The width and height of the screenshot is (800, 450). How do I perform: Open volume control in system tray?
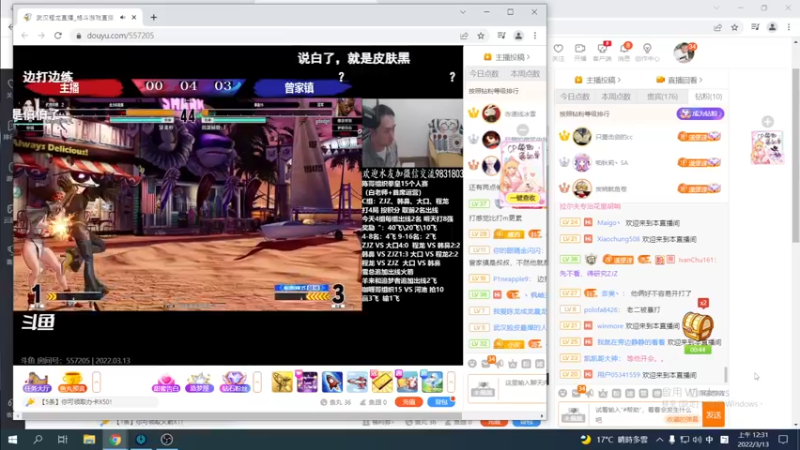697,439
